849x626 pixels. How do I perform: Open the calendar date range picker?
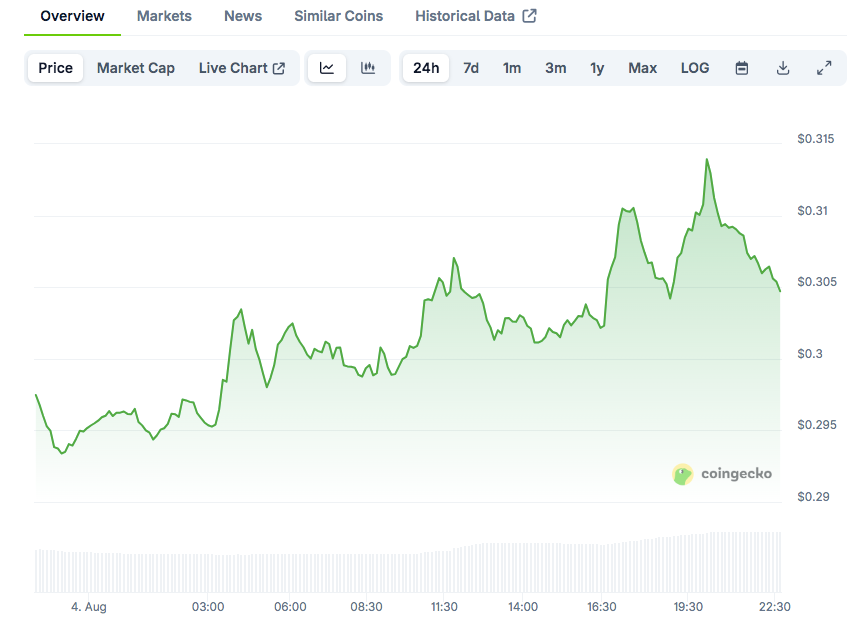coord(742,68)
